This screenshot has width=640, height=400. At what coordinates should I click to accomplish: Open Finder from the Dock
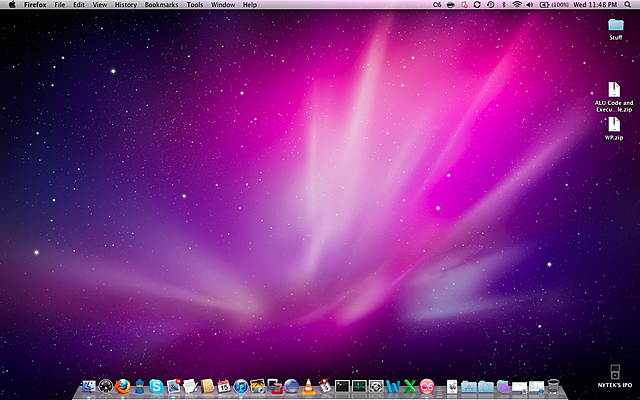[89, 386]
